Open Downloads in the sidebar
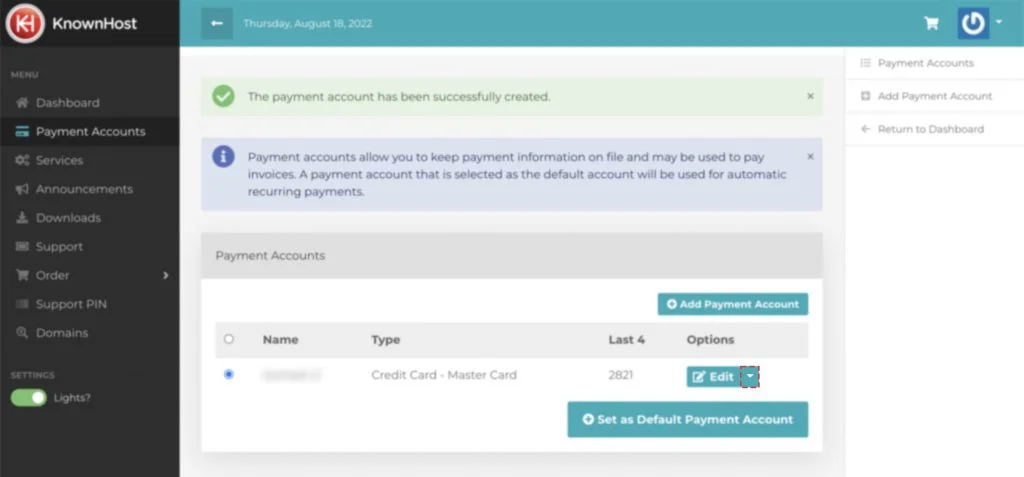 click(69, 218)
